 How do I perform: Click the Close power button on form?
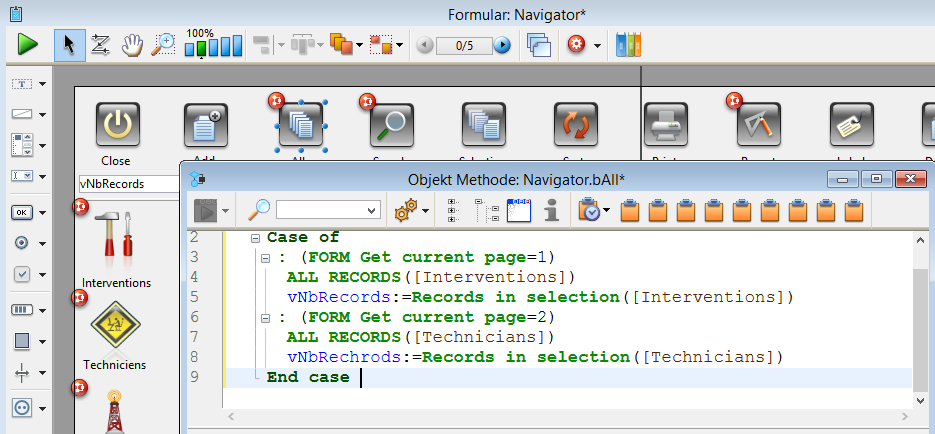(116, 125)
